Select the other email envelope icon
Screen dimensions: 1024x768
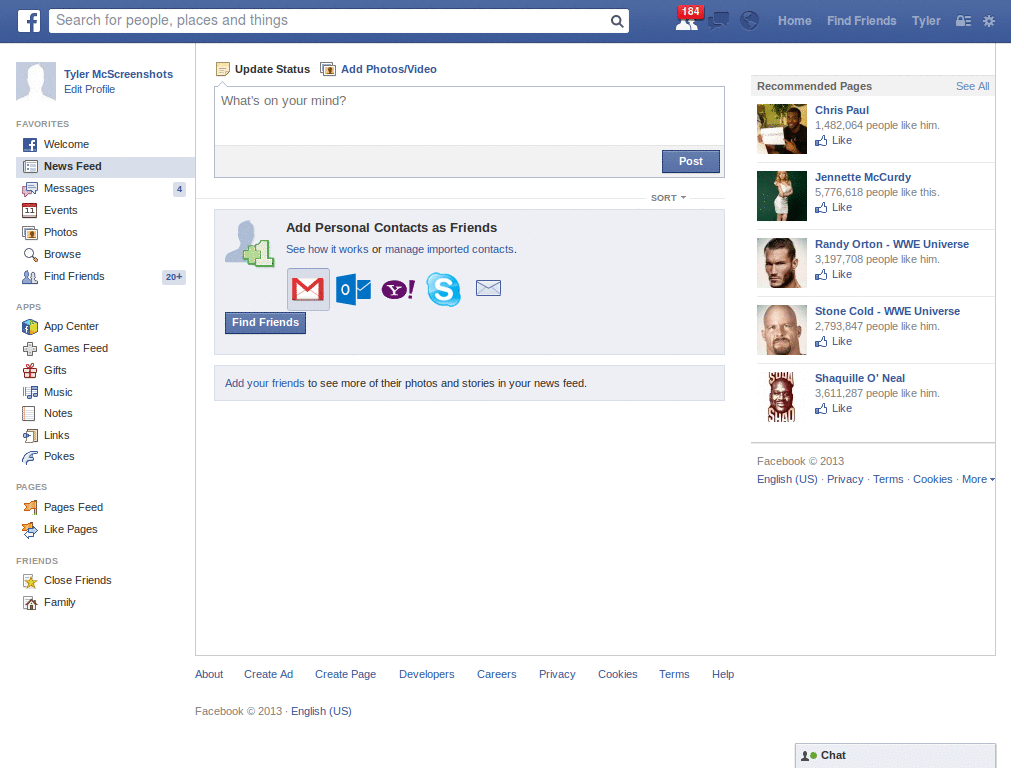[x=488, y=288]
